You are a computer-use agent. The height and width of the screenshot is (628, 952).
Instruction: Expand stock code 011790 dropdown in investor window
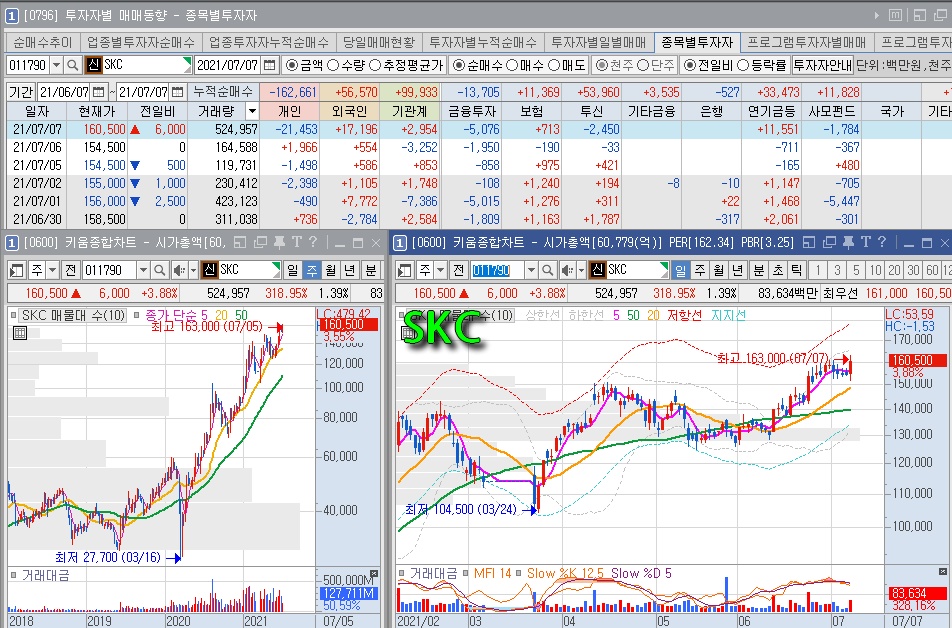coord(56,64)
